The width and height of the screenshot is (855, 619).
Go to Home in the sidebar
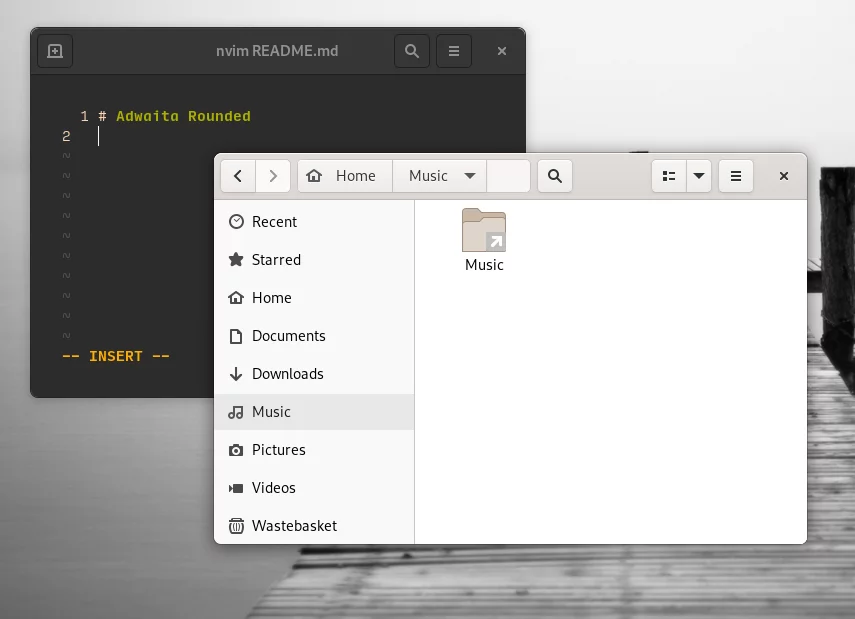[271, 298]
